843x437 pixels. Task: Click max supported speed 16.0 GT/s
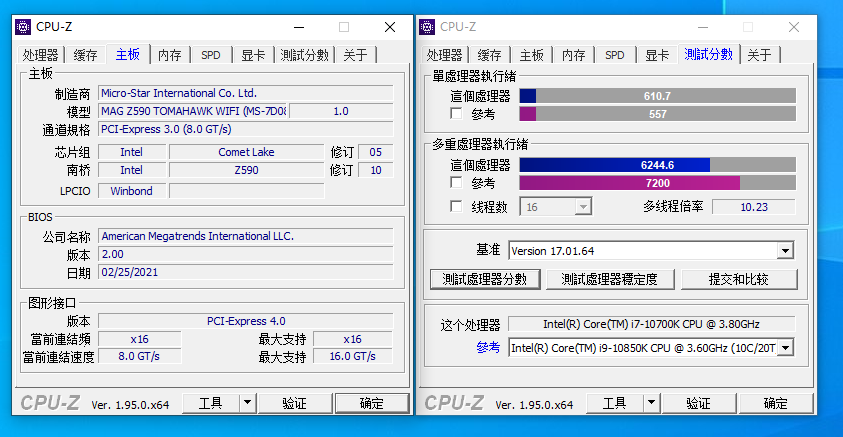pos(353,356)
